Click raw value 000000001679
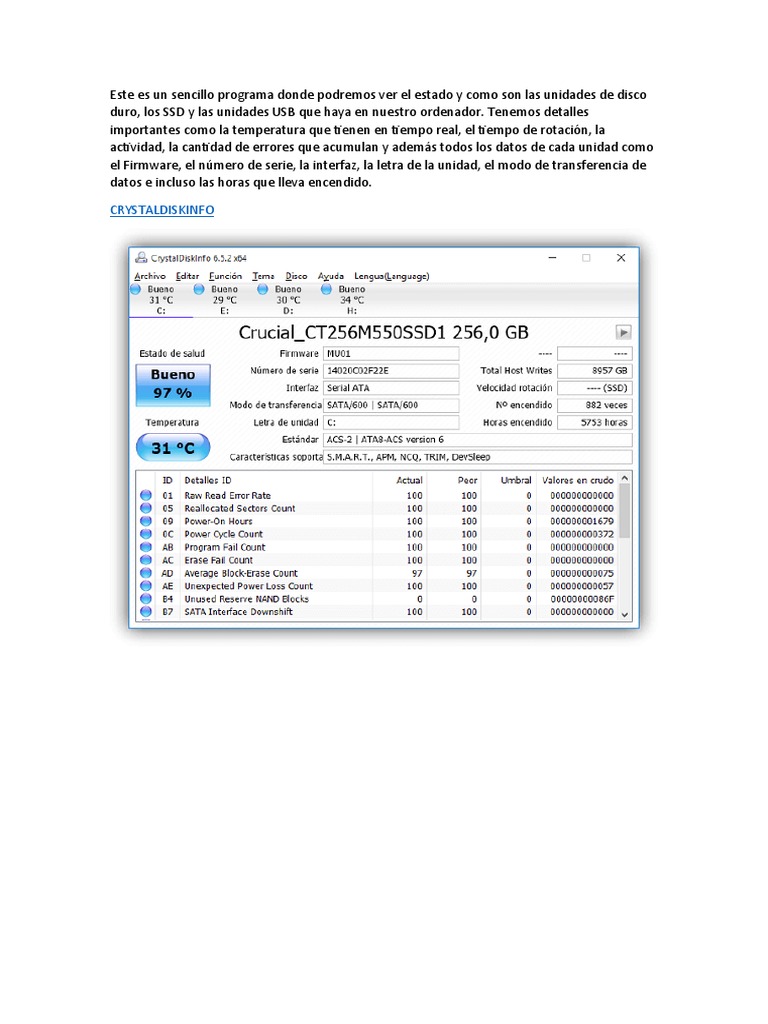The height and width of the screenshot is (1024, 768). (582, 521)
